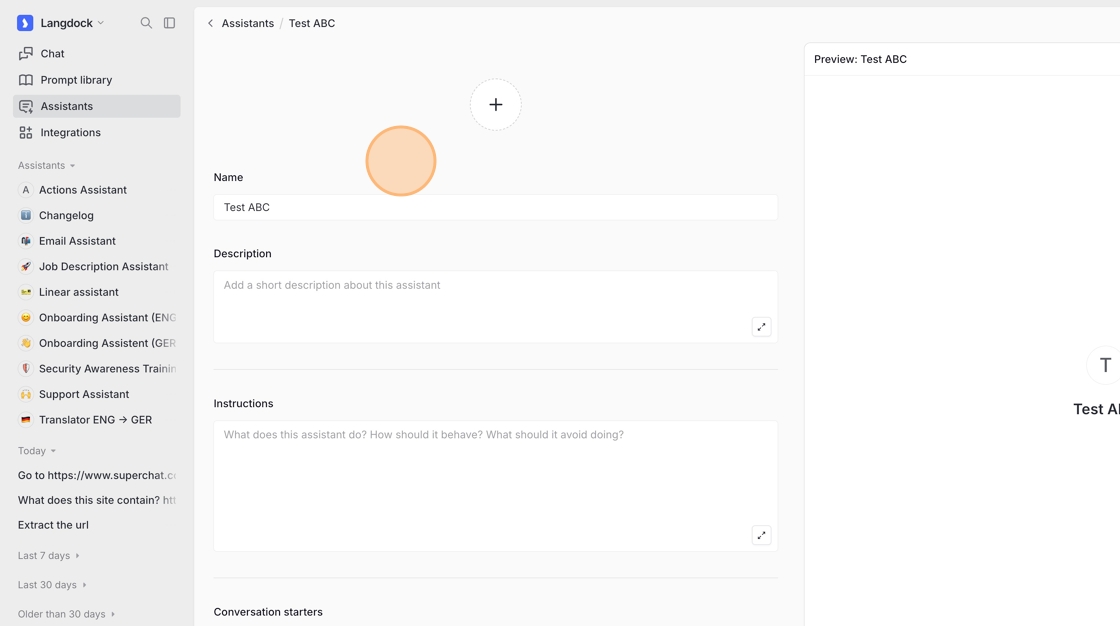Open the Translator ENG → GER assistant
The height and width of the screenshot is (626, 1120).
(x=95, y=420)
